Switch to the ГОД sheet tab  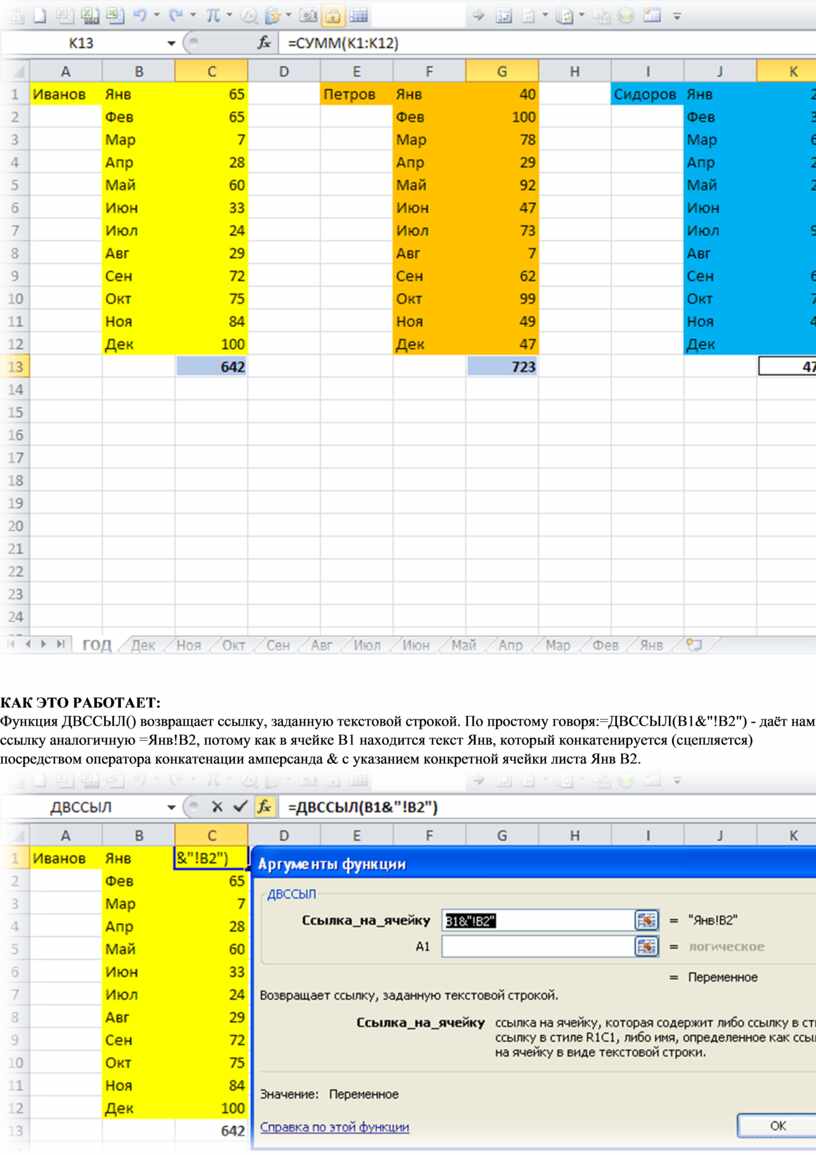96,645
